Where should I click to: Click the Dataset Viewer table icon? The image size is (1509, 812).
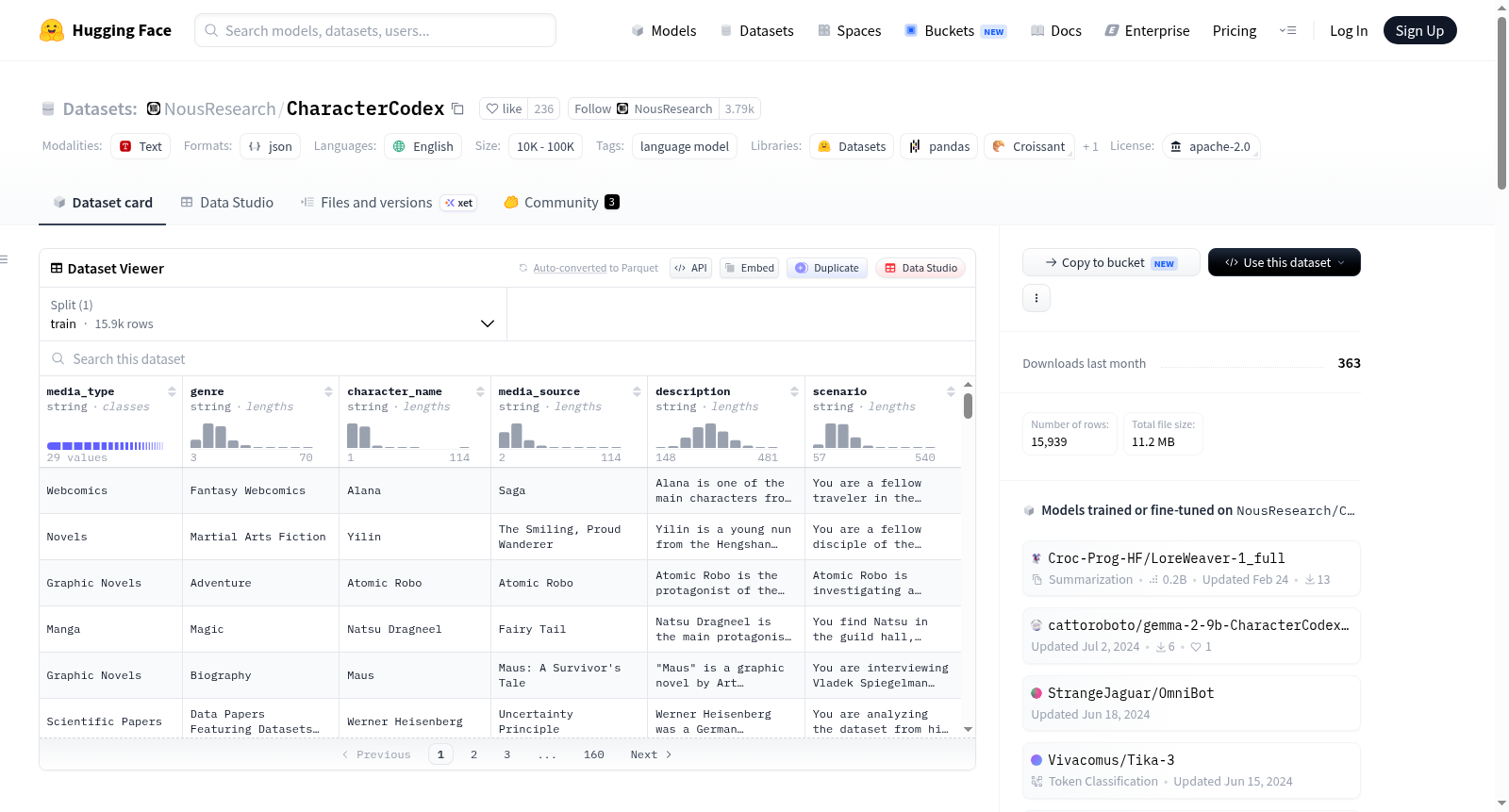[57, 268]
